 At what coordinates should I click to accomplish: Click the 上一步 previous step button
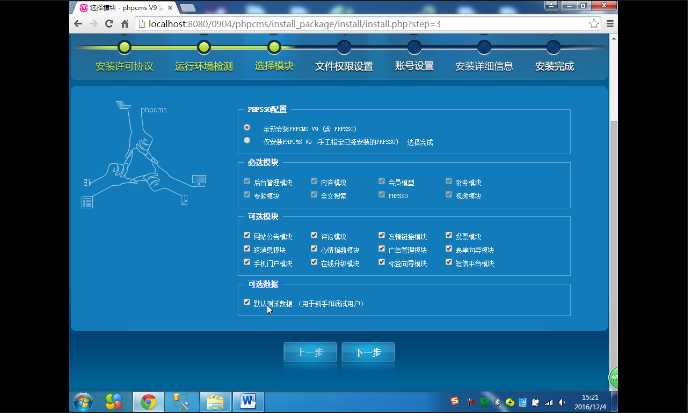point(310,352)
